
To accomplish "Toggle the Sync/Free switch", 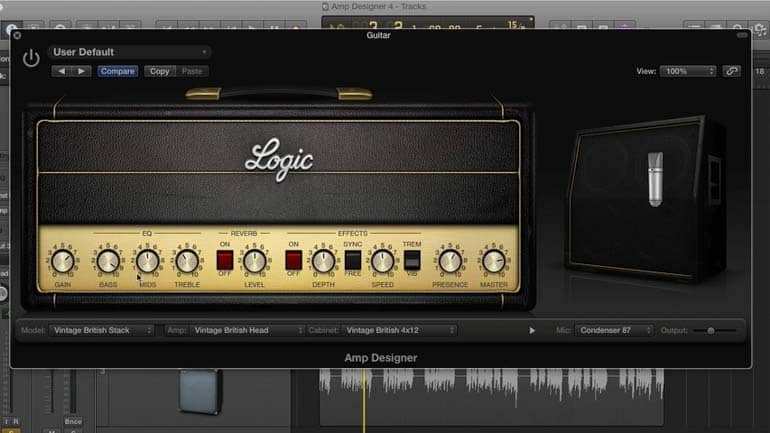I will pos(353,260).
